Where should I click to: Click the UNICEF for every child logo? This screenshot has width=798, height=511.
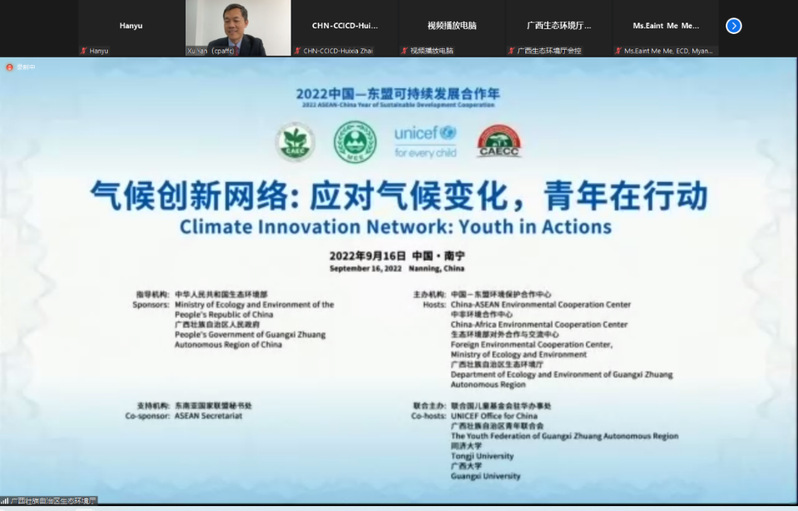click(x=425, y=141)
